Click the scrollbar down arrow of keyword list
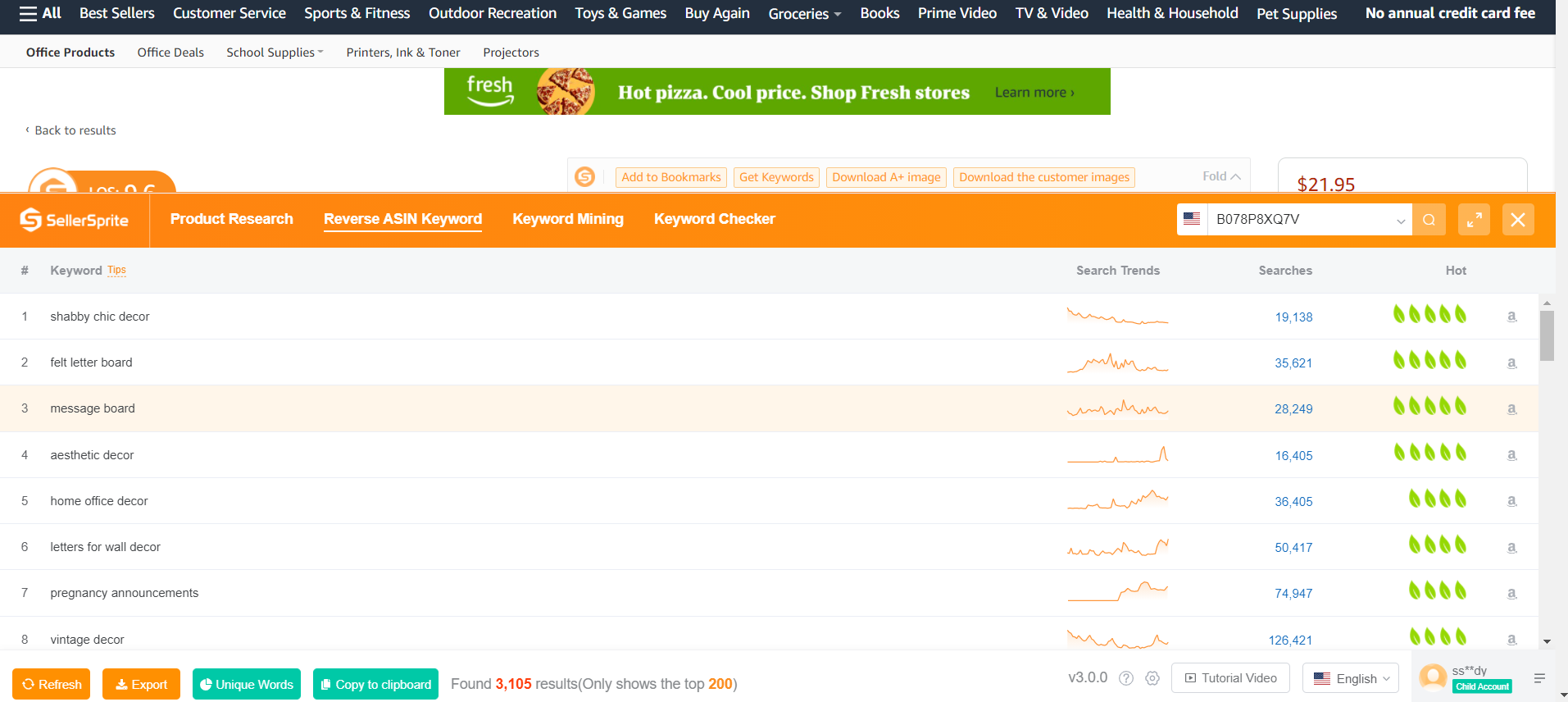Image resolution: width=1568 pixels, height=702 pixels. coord(1547,641)
